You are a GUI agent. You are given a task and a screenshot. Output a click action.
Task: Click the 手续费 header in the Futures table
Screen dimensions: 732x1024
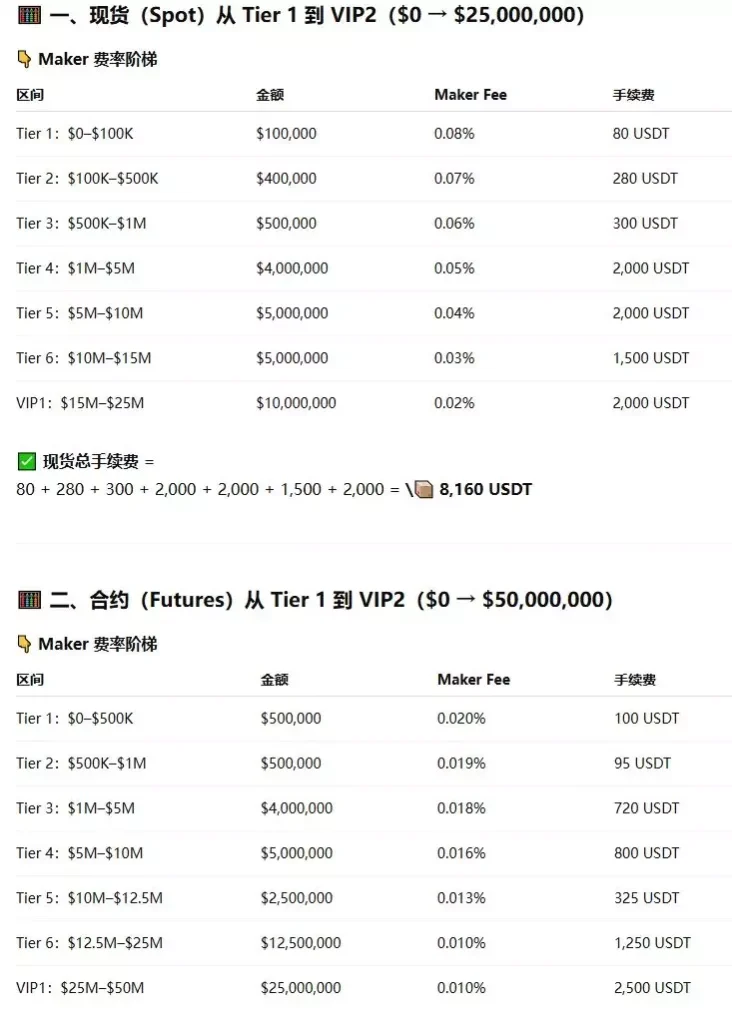[x=635, y=680]
